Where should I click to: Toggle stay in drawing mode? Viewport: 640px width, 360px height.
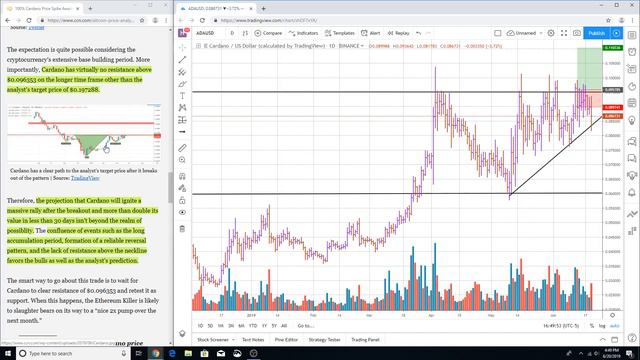coord(182,188)
